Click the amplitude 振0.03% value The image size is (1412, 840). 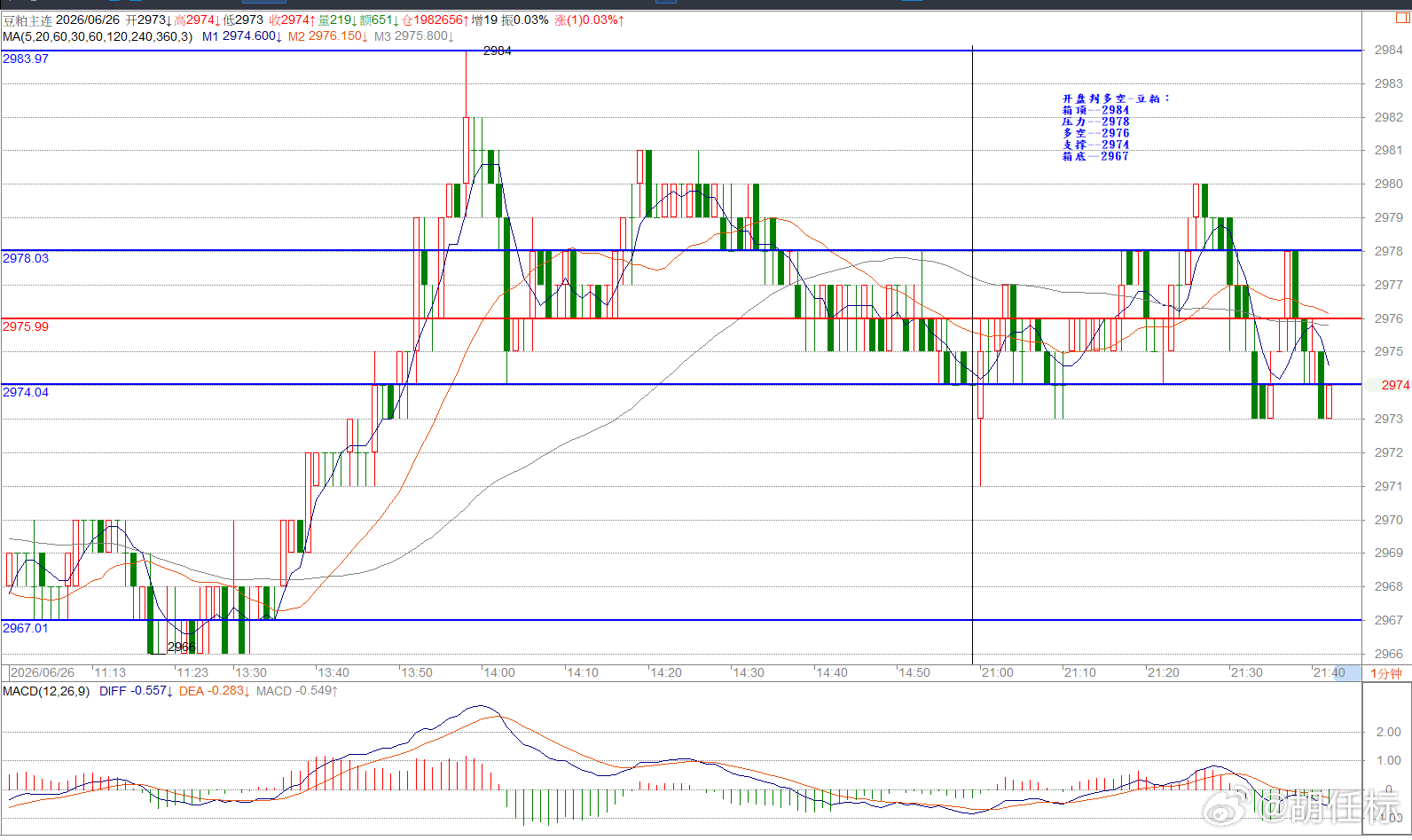[525, 20]
